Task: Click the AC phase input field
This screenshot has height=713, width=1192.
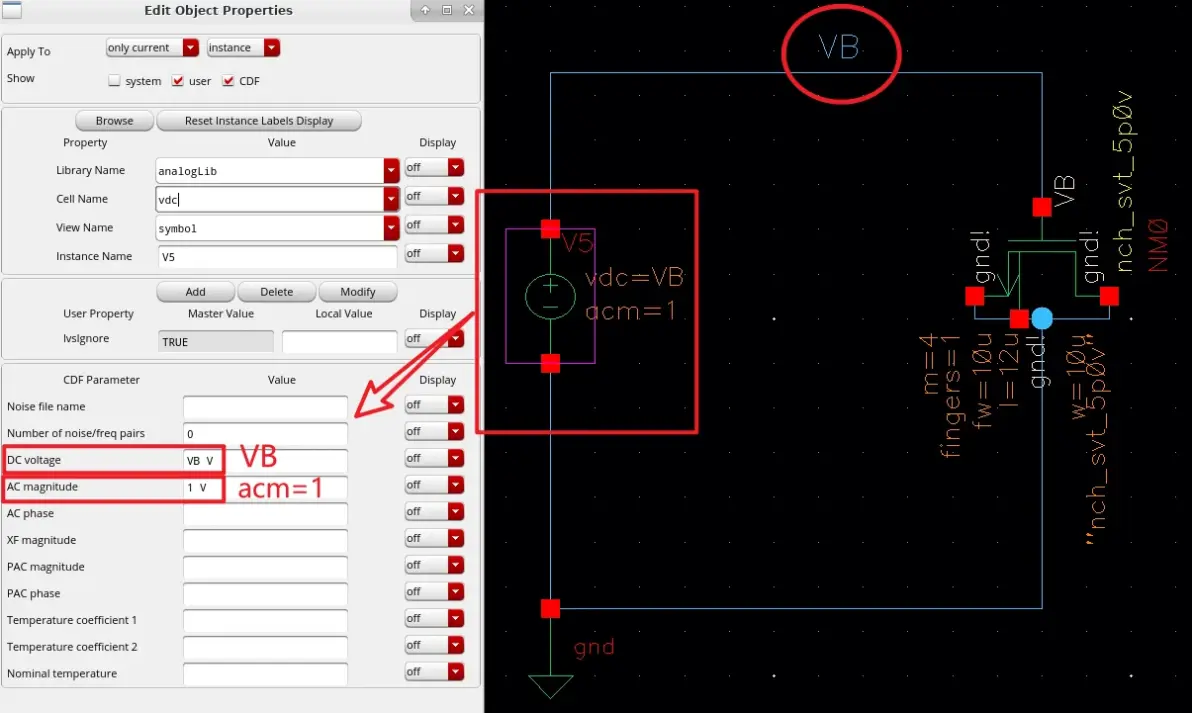Action: coord(265,514)
